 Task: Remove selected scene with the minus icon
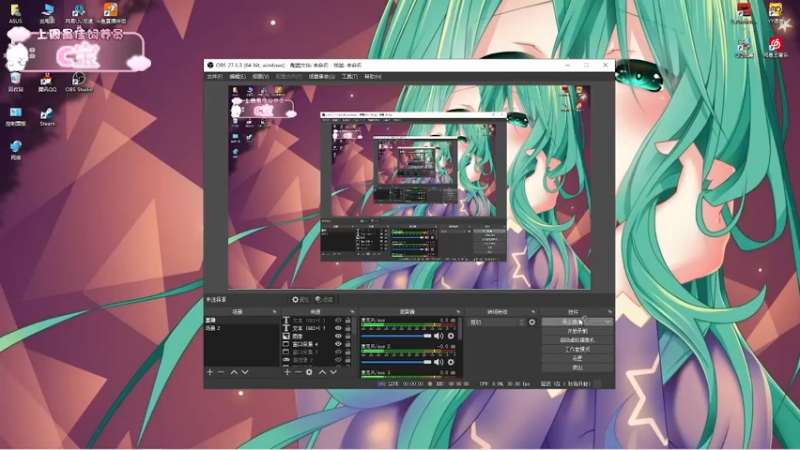tap(221, 372)
